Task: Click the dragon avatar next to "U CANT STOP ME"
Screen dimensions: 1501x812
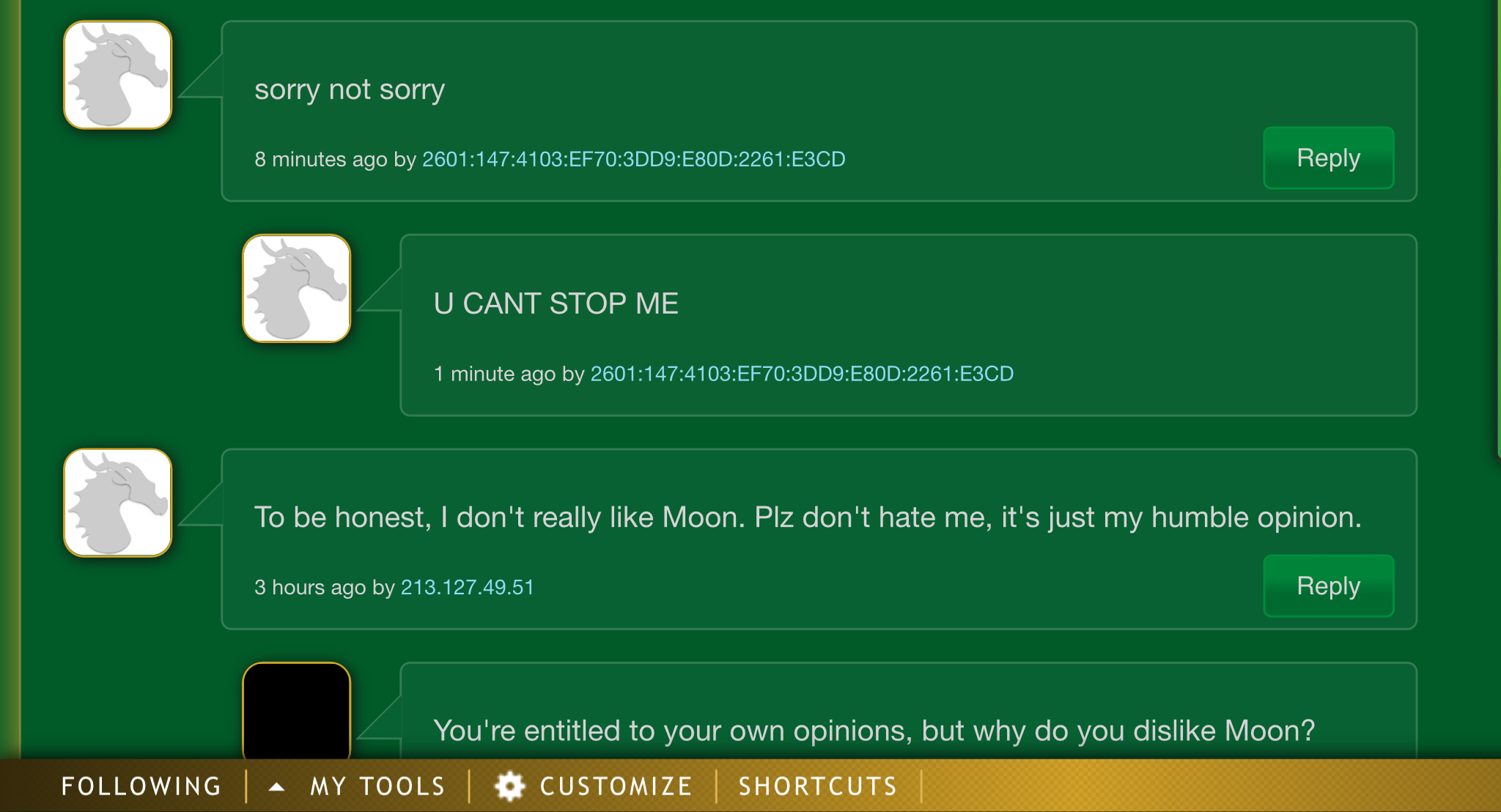Action: tap(297, 289)
